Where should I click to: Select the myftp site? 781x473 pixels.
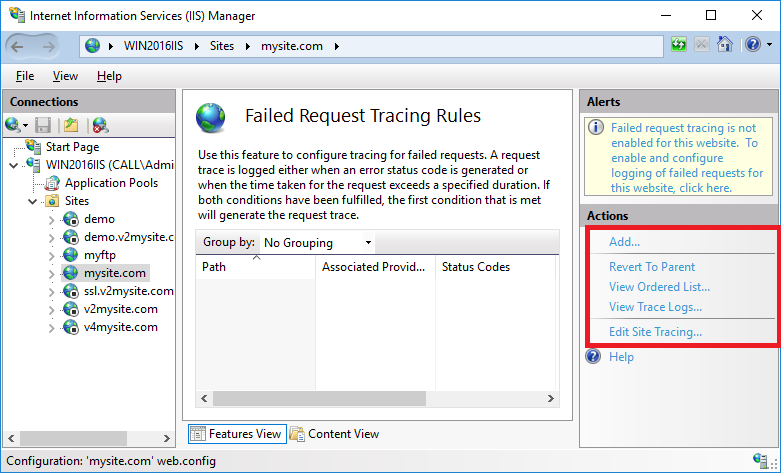(100, 255)
